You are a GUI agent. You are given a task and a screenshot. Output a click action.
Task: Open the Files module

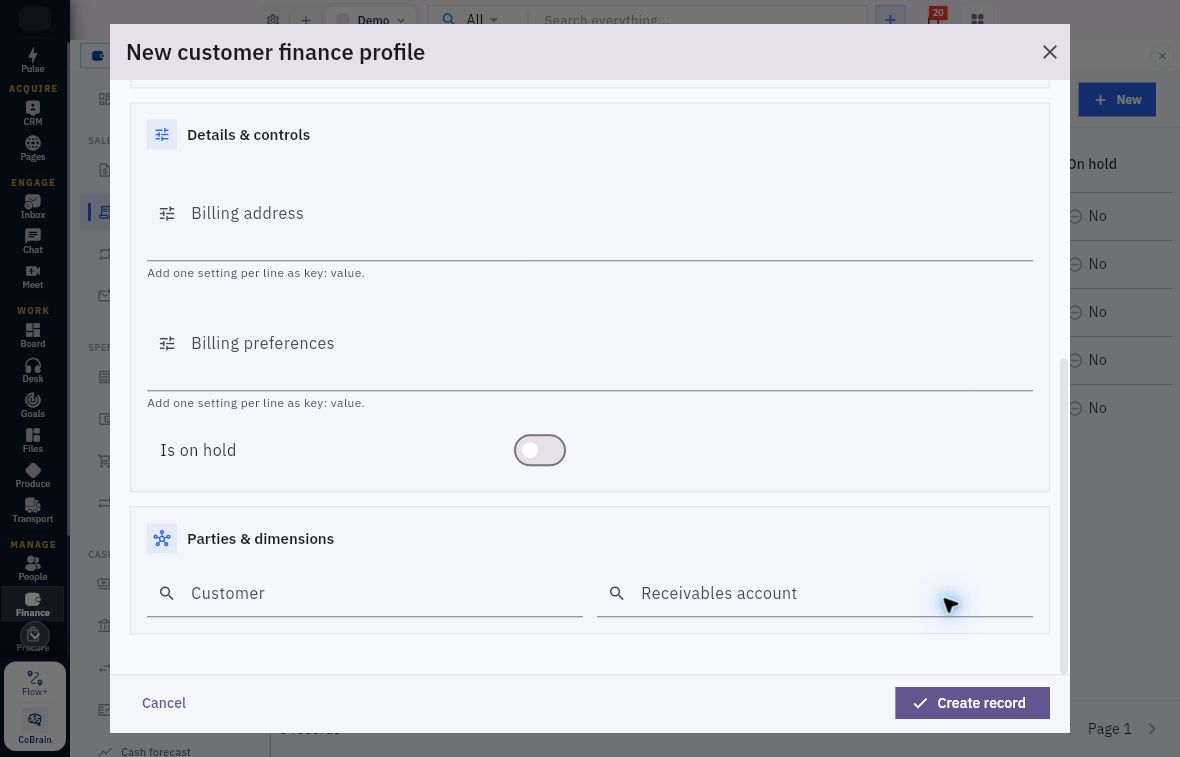coord(32,440)
